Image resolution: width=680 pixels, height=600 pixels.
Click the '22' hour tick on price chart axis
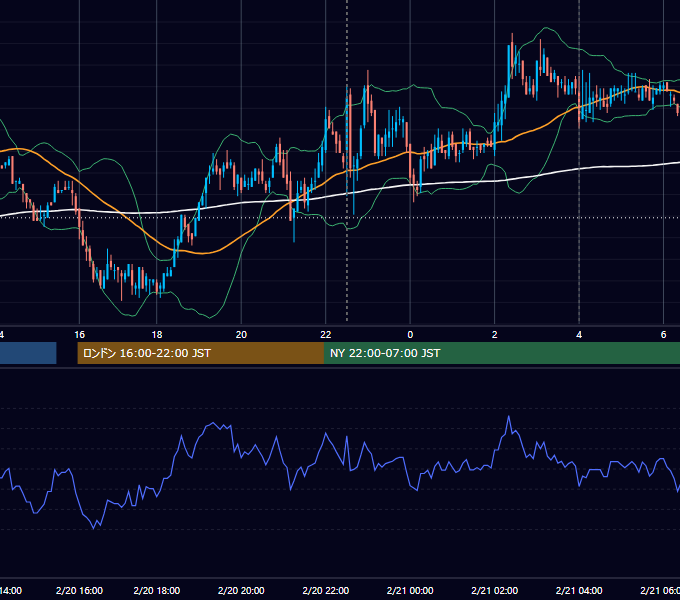tap(326, 335)
